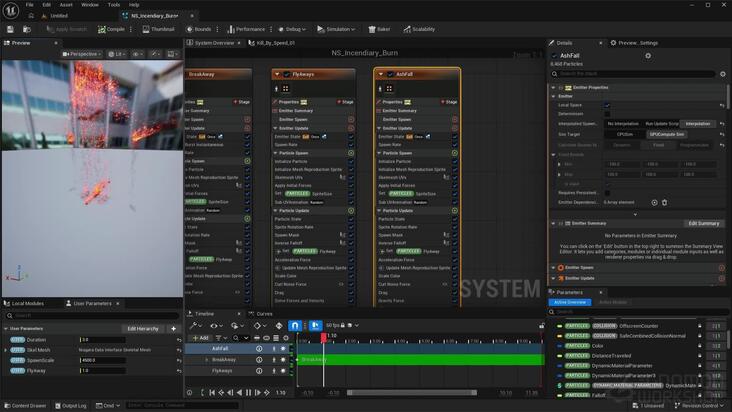Open the Asset menu
The height and width of the screenshot is (412, 732).
(x=66, y=5)
